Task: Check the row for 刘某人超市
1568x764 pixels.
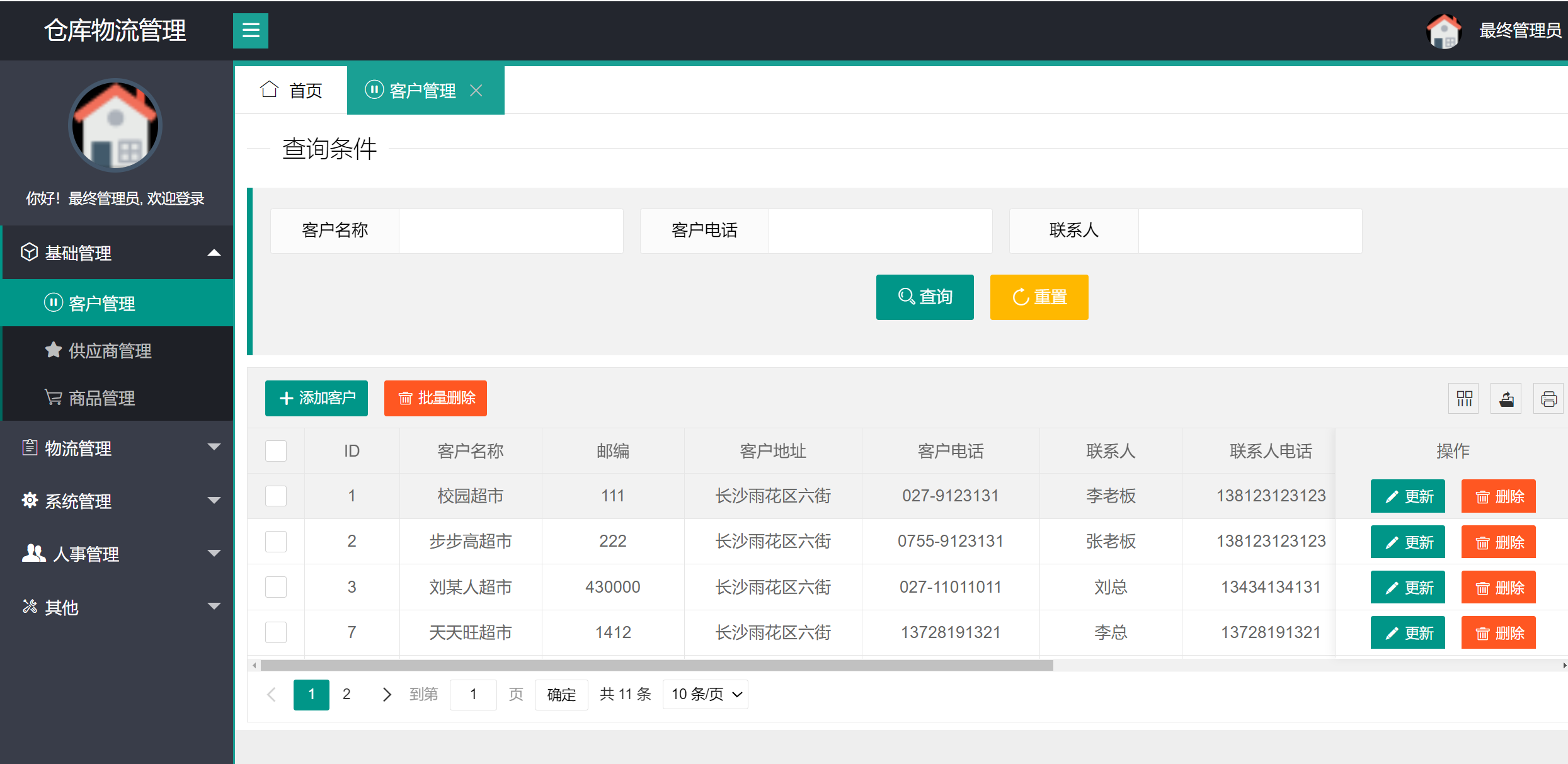Action: pyautogui.click(x=276, y=587)
